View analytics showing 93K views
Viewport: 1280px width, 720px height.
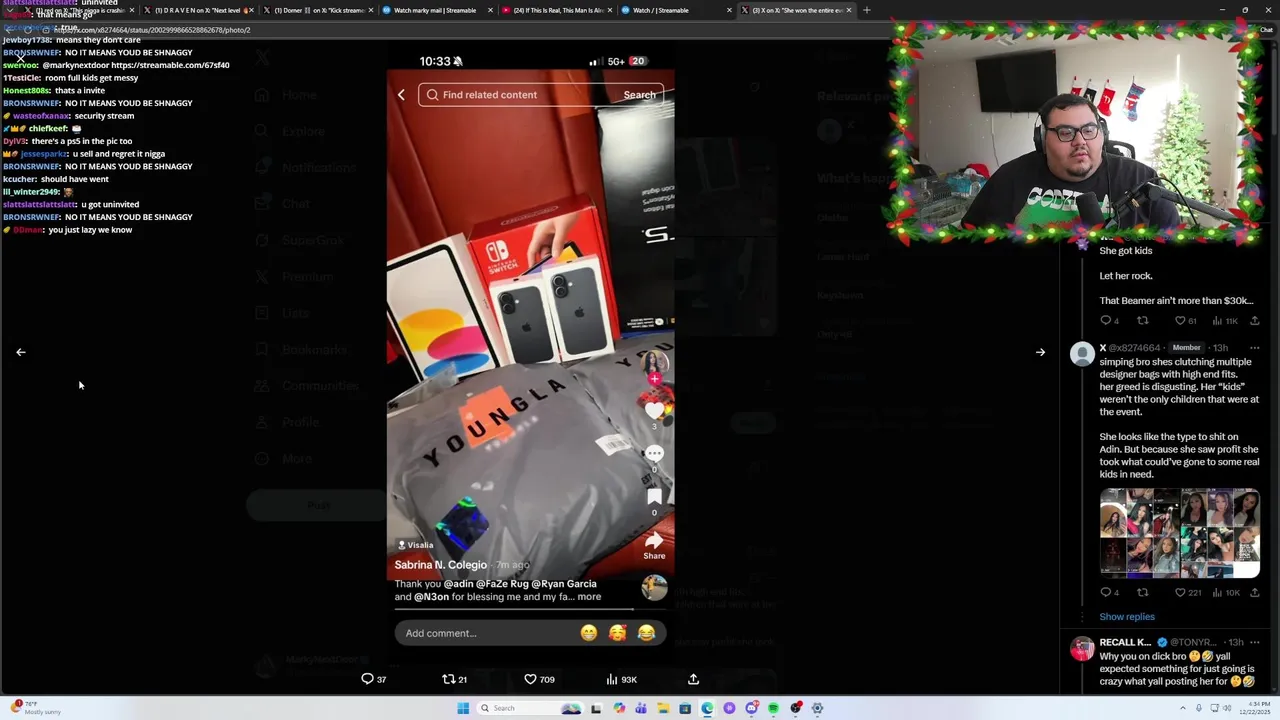pyautogui.click(x=621, y=679)
